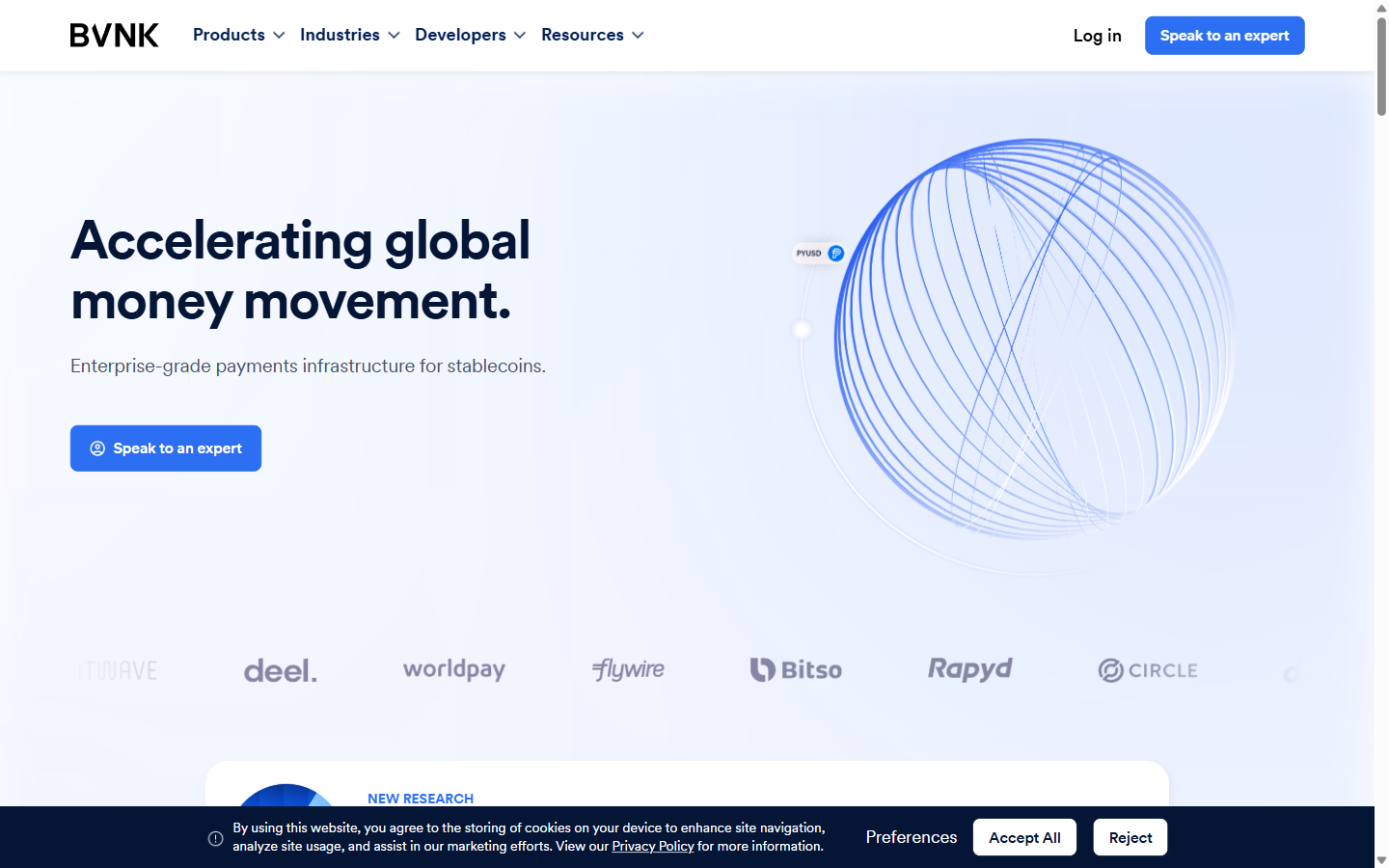Open the Privacy Policy link
Viewport: 1389px width, 868px height.
pyautogui.click(x=652, y=846)
